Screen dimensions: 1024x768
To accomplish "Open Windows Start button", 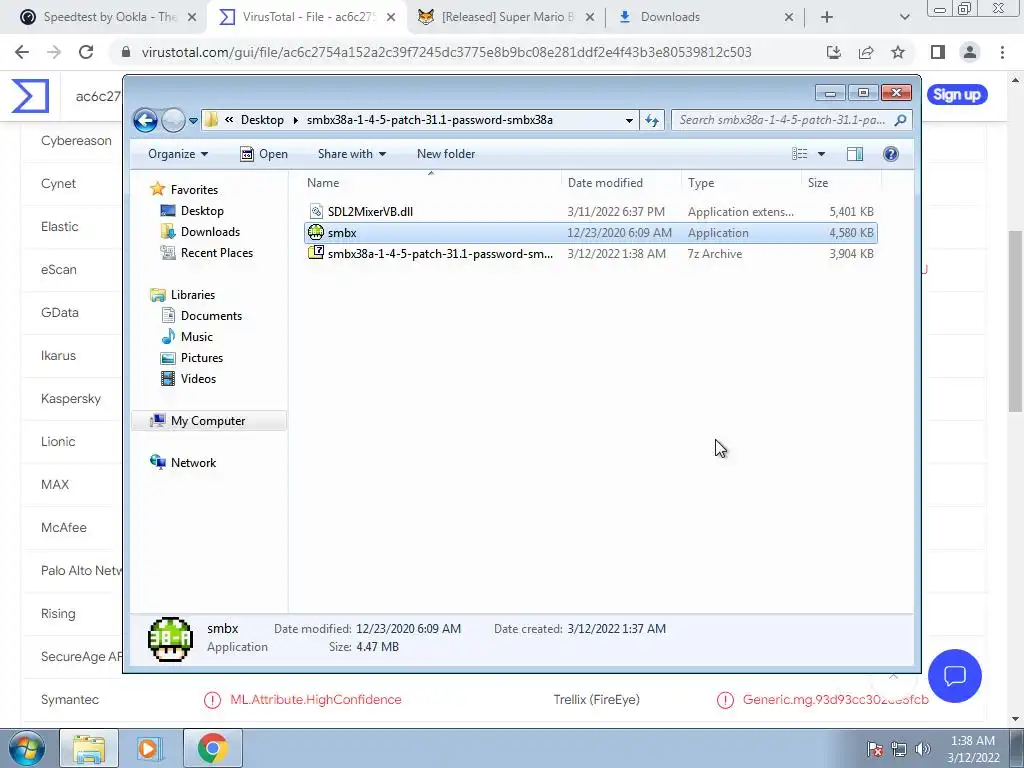I will click(x=27, y=748).
